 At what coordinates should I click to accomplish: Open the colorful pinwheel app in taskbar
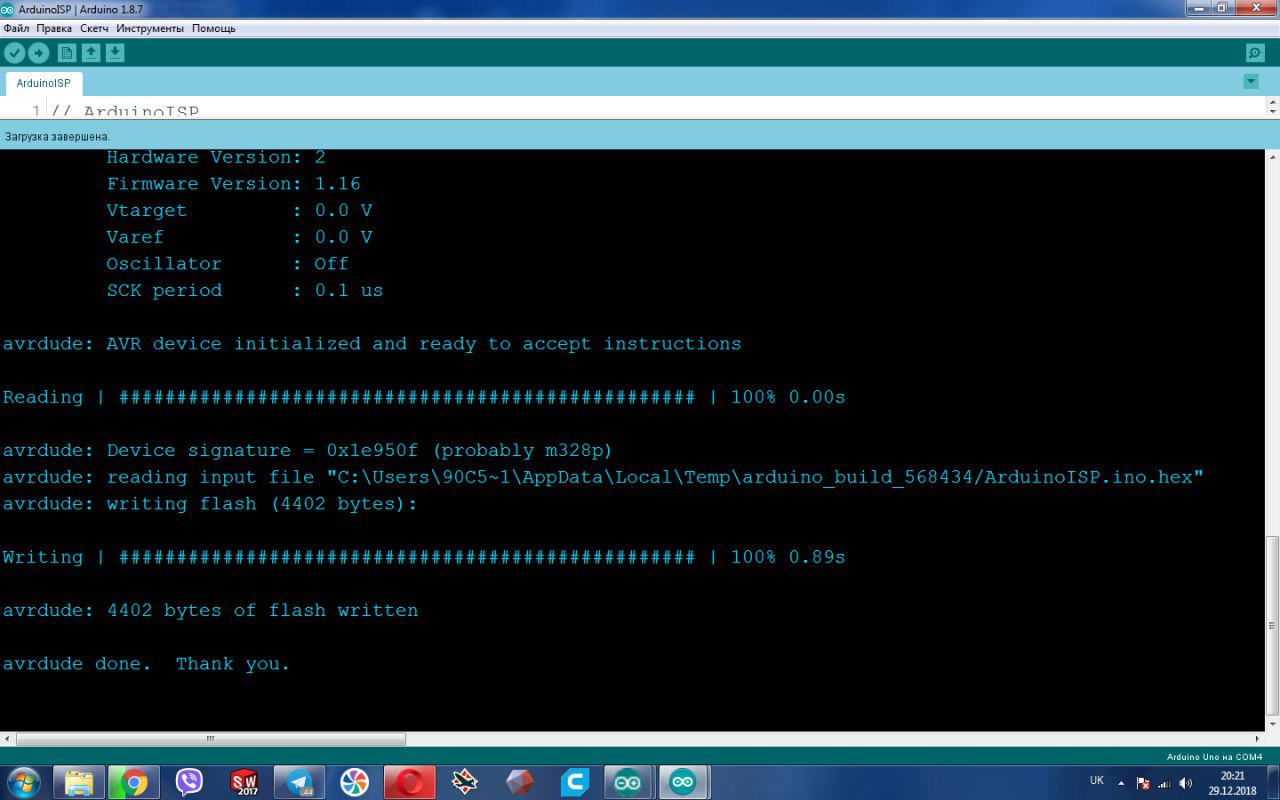354,782
